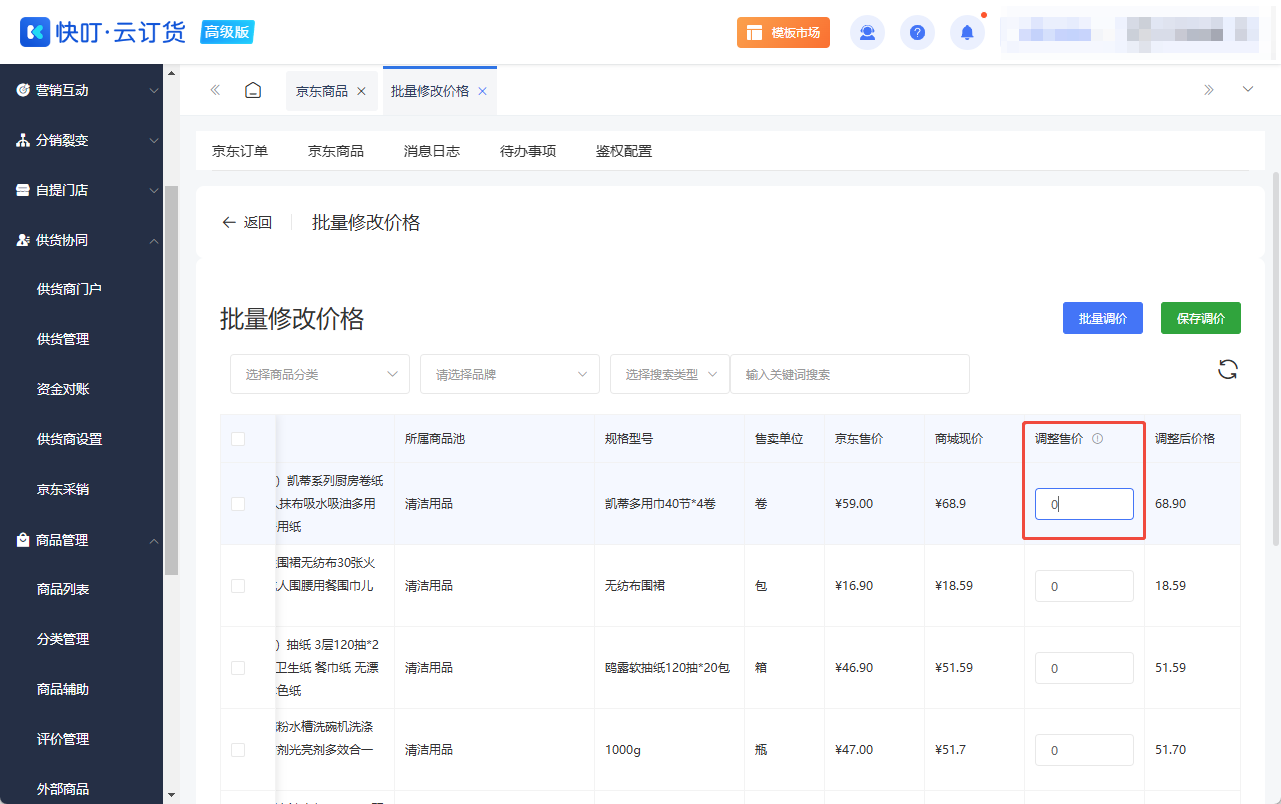Click the info icon beside 调整售价
This screenshot has height=804, width=1281.
pos(1097,438)
